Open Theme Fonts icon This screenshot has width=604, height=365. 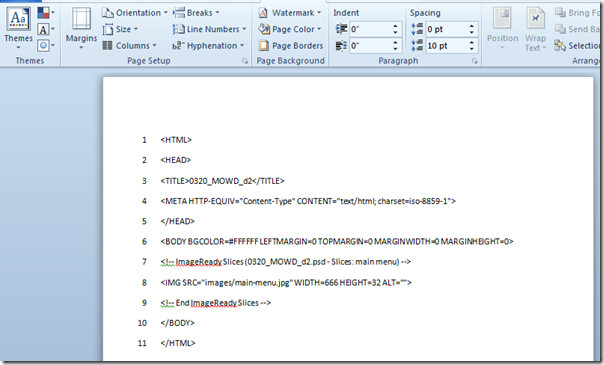click(x=45, y=29)
